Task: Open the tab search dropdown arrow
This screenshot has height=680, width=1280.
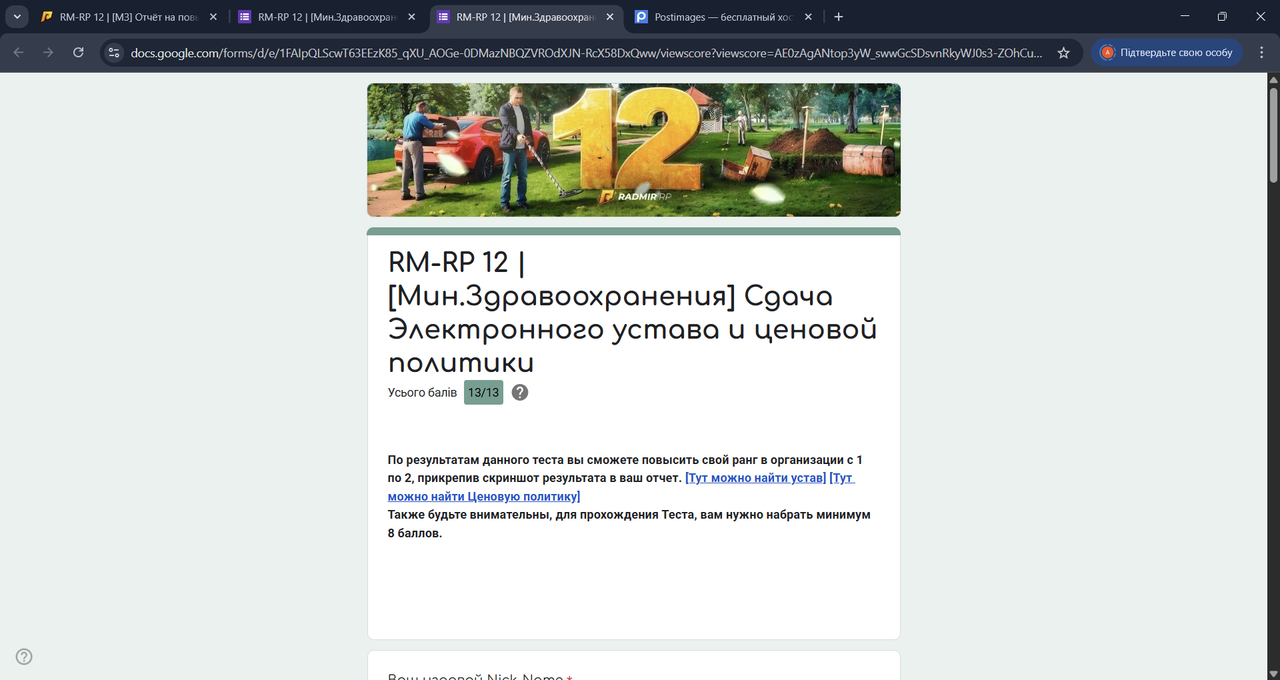Action: (18, 17)
